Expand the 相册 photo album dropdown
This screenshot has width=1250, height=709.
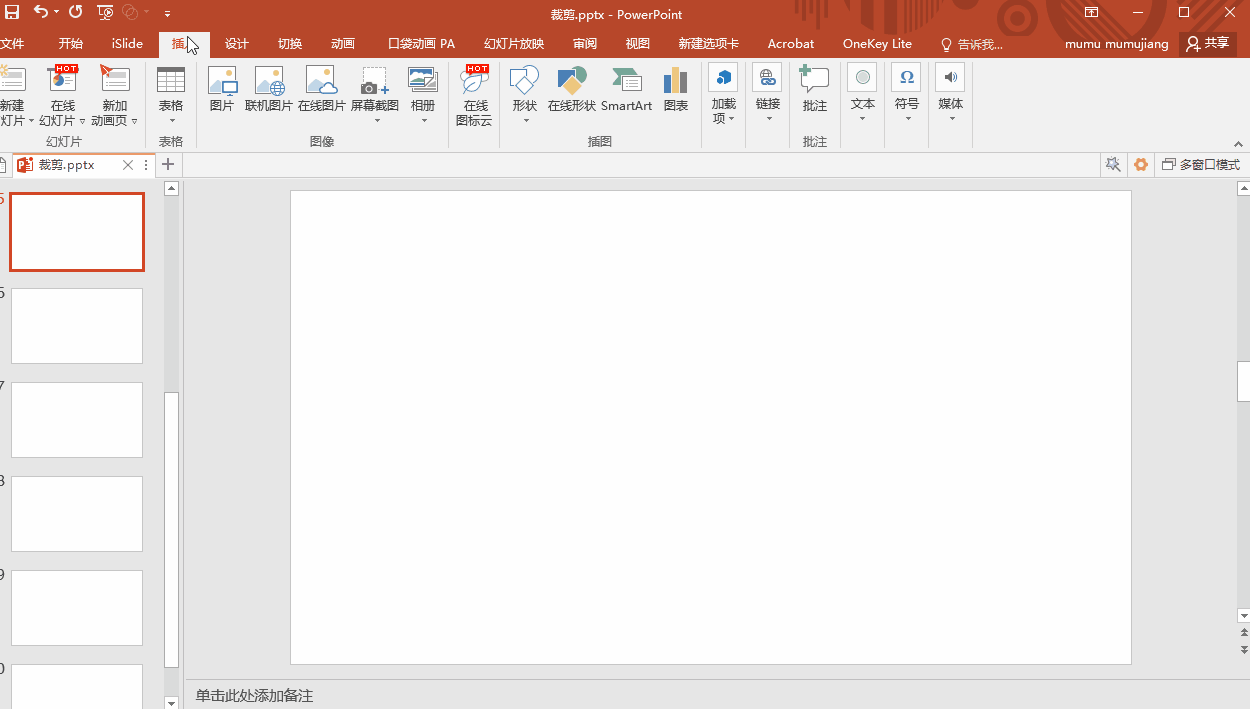click(x=423, y=120)
